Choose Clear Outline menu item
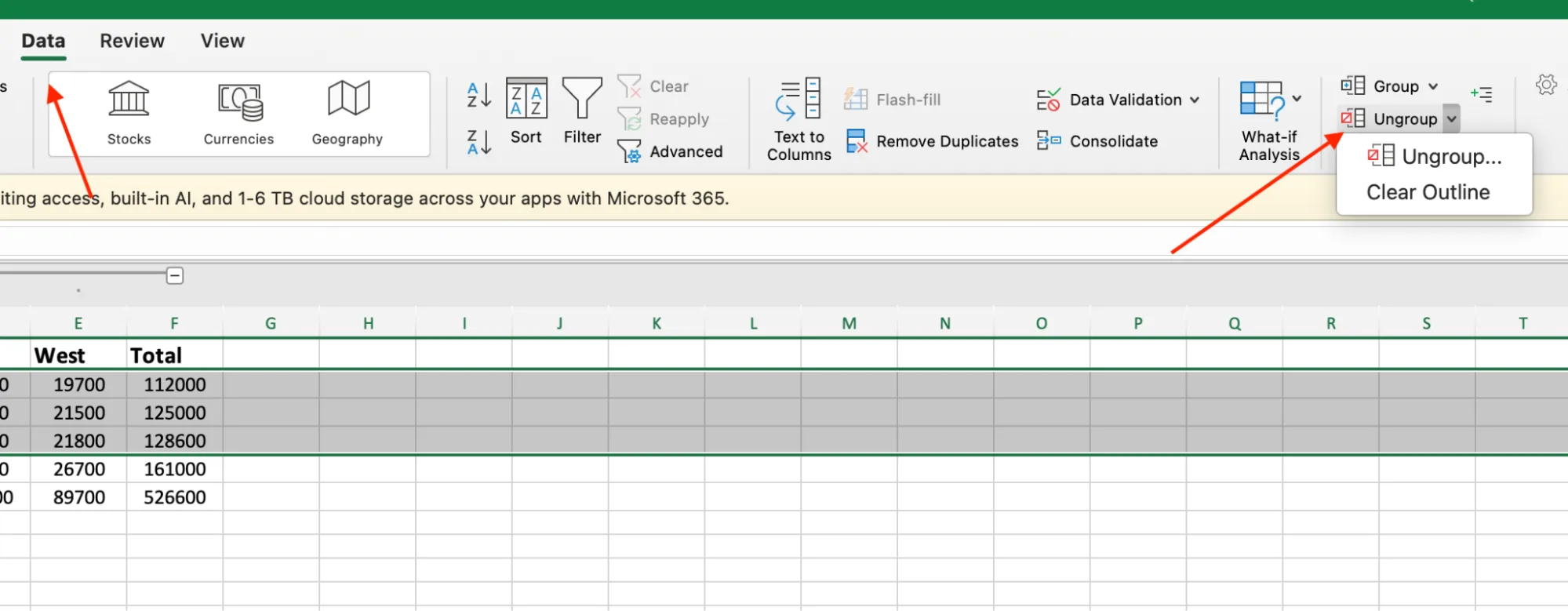Screen dimensions: 1568x611 point(1428,192)
